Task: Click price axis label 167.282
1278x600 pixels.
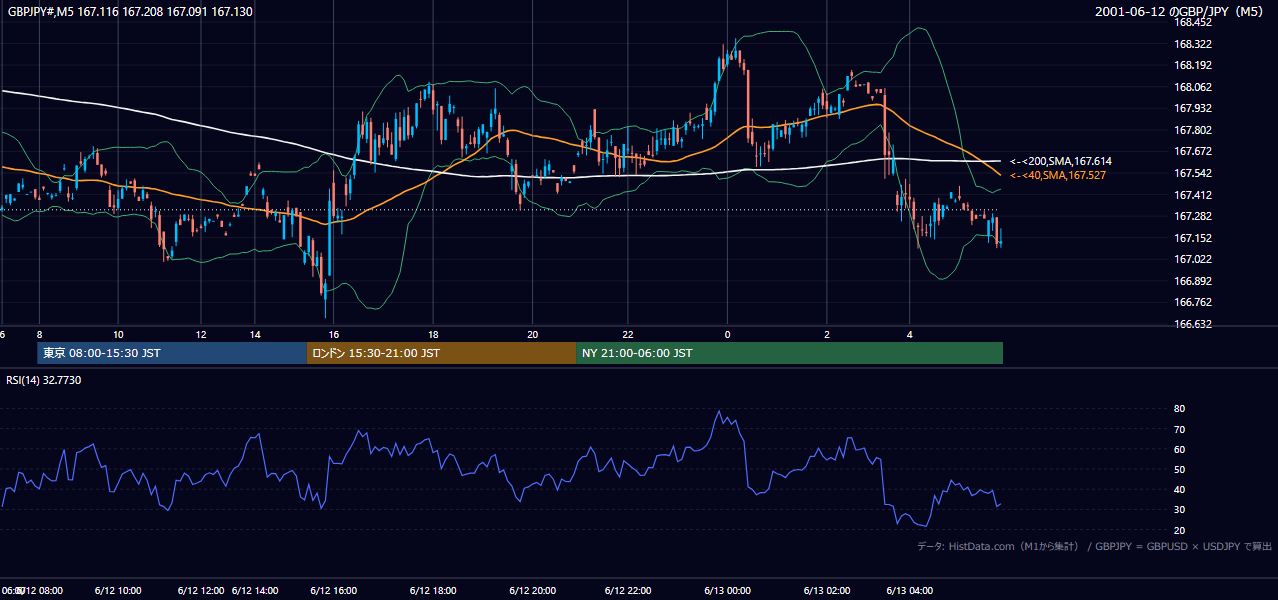Action: (1192, 216)
